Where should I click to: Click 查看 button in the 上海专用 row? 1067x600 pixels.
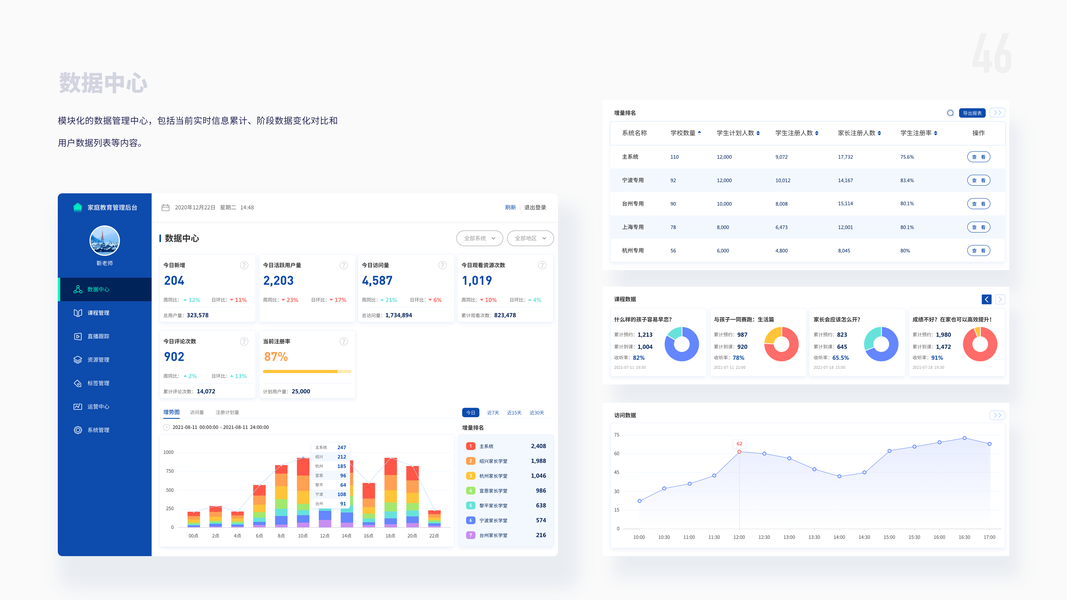click(x=979, y=227)
